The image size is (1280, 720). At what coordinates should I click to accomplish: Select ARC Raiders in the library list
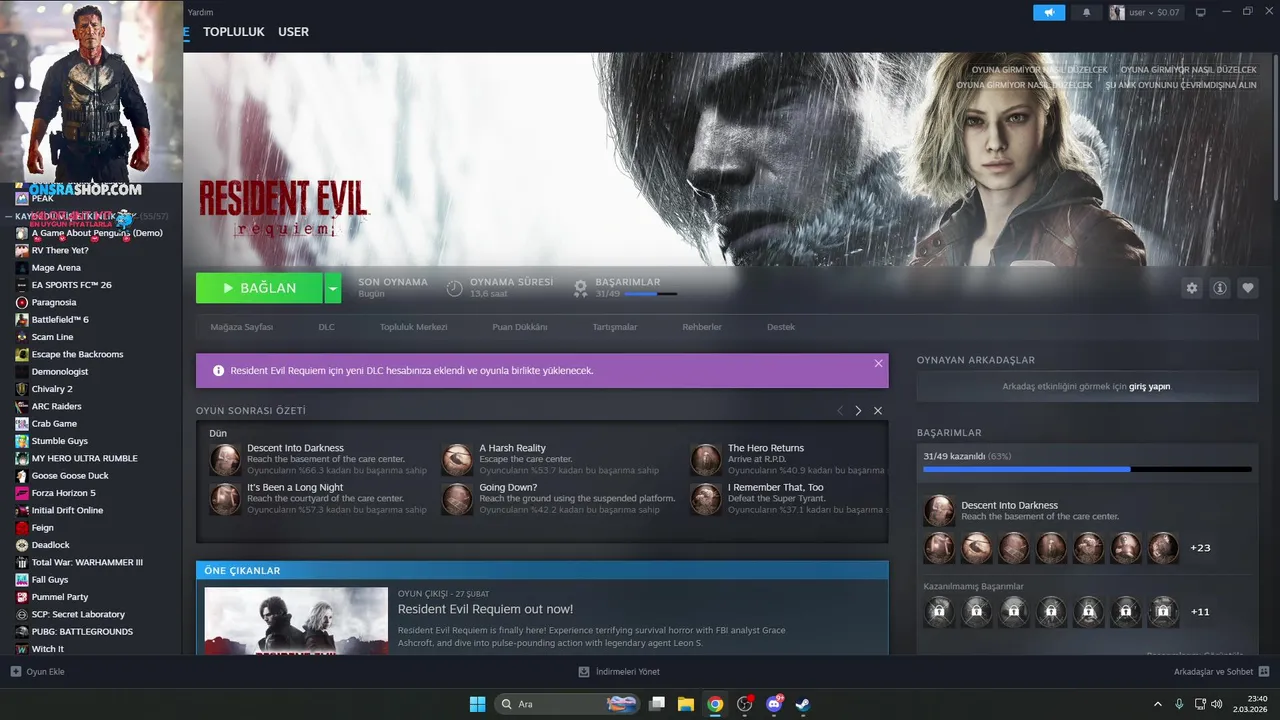tap(57, 406)
